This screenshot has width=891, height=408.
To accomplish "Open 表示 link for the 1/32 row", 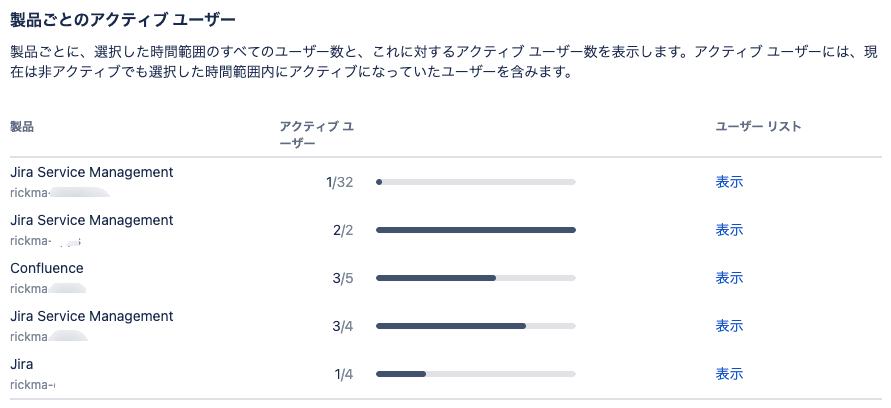I will click(x=729, y=182).
